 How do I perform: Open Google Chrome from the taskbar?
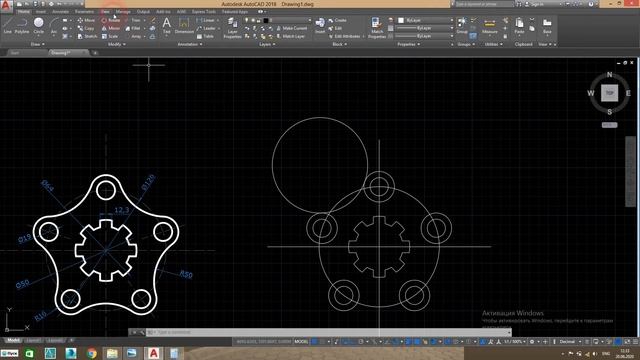[91, 353]
